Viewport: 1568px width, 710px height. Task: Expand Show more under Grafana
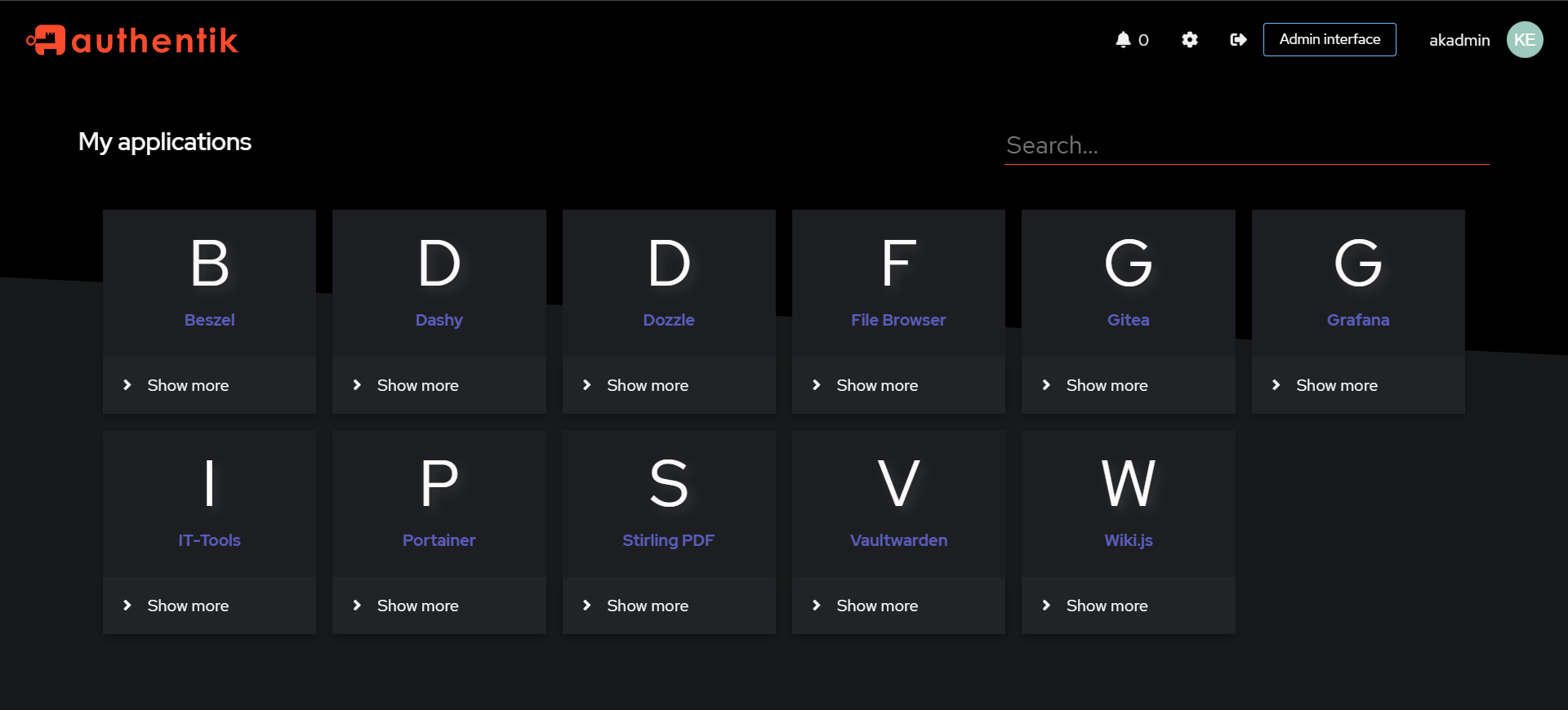pyautogui.click(x=1358, y=385)
